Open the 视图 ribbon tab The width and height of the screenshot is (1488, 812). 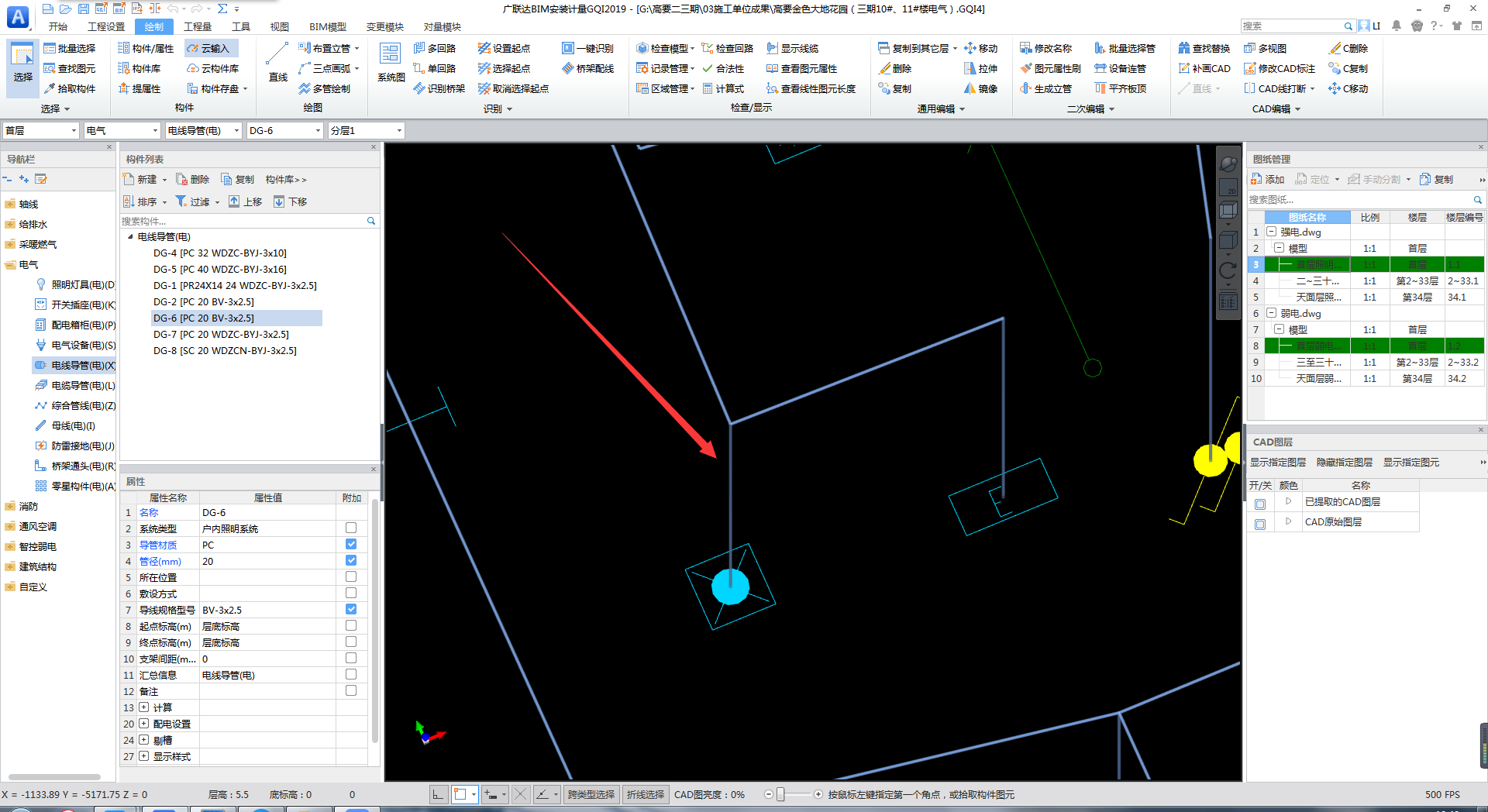coord(280,26)
